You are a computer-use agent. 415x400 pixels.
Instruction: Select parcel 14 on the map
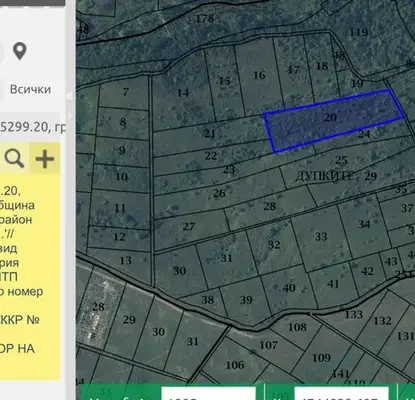pos(183,93)
